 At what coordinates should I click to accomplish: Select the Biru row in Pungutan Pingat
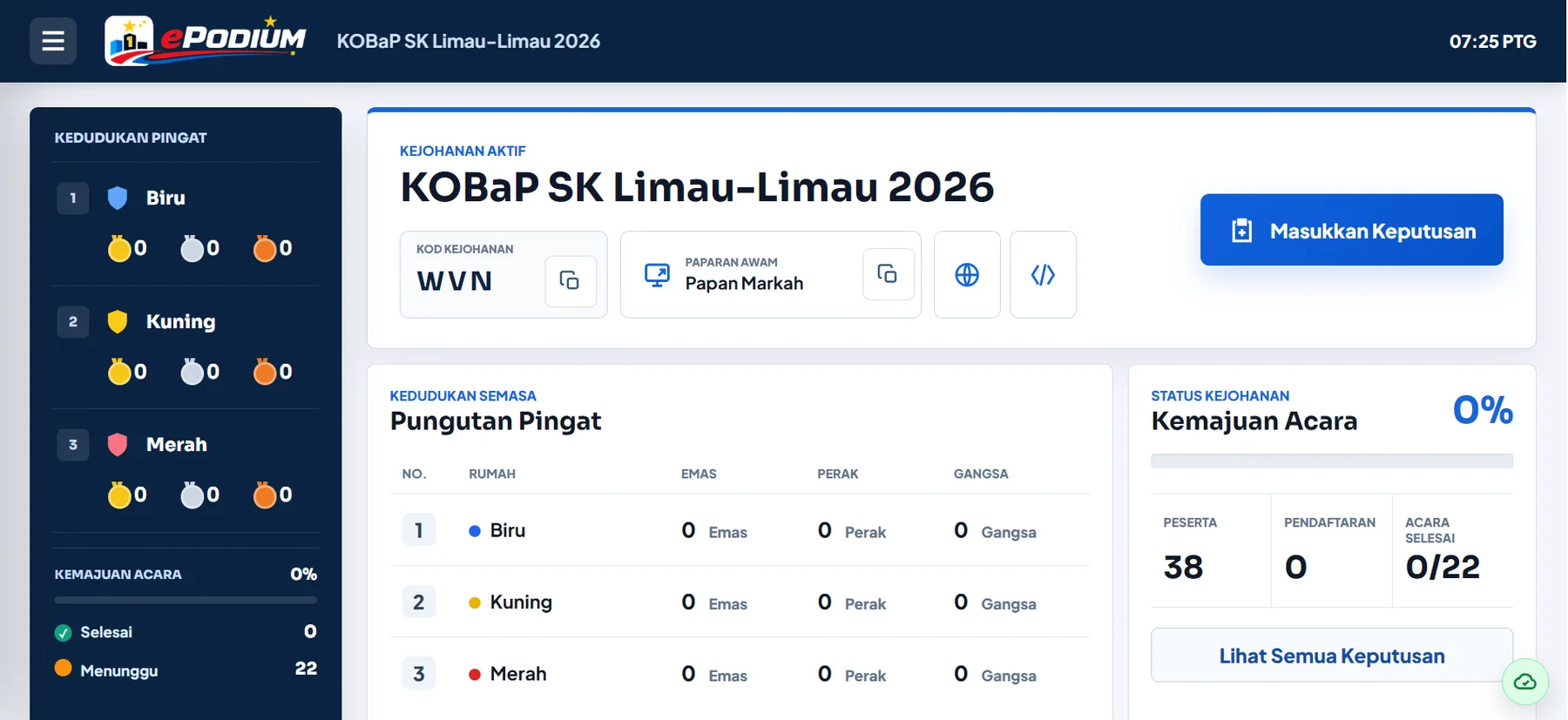click(740, 530)
